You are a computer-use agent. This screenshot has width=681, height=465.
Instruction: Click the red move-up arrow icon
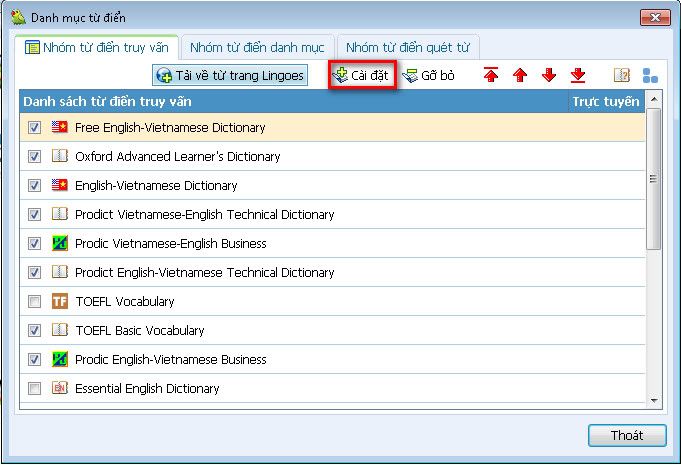point(520,76)
